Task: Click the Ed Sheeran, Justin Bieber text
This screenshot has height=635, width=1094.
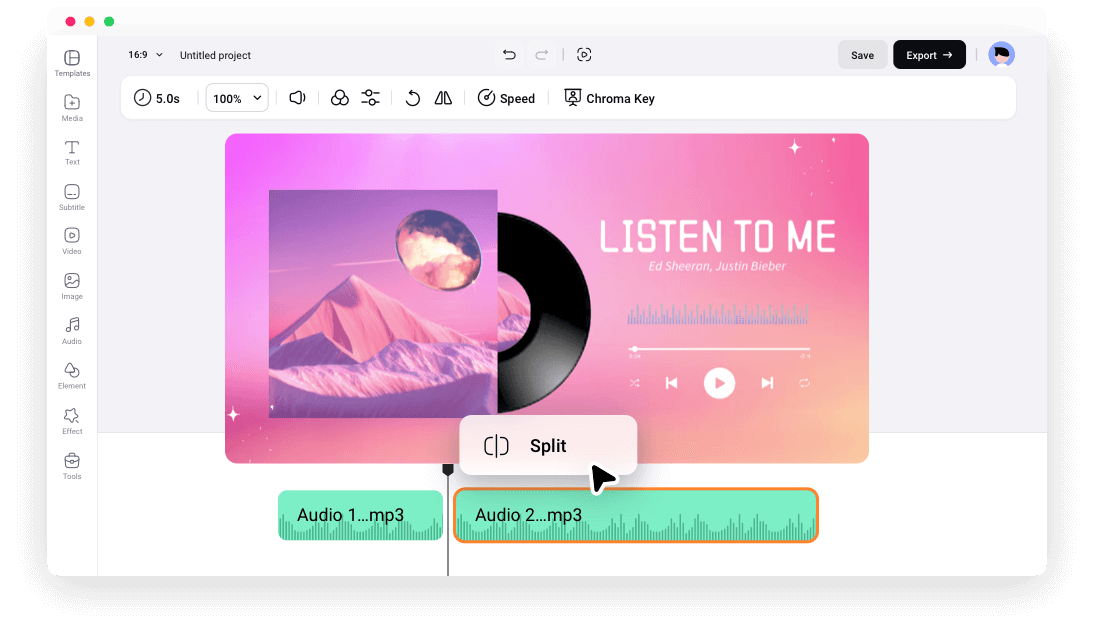Action: click(x=717, y=266)
